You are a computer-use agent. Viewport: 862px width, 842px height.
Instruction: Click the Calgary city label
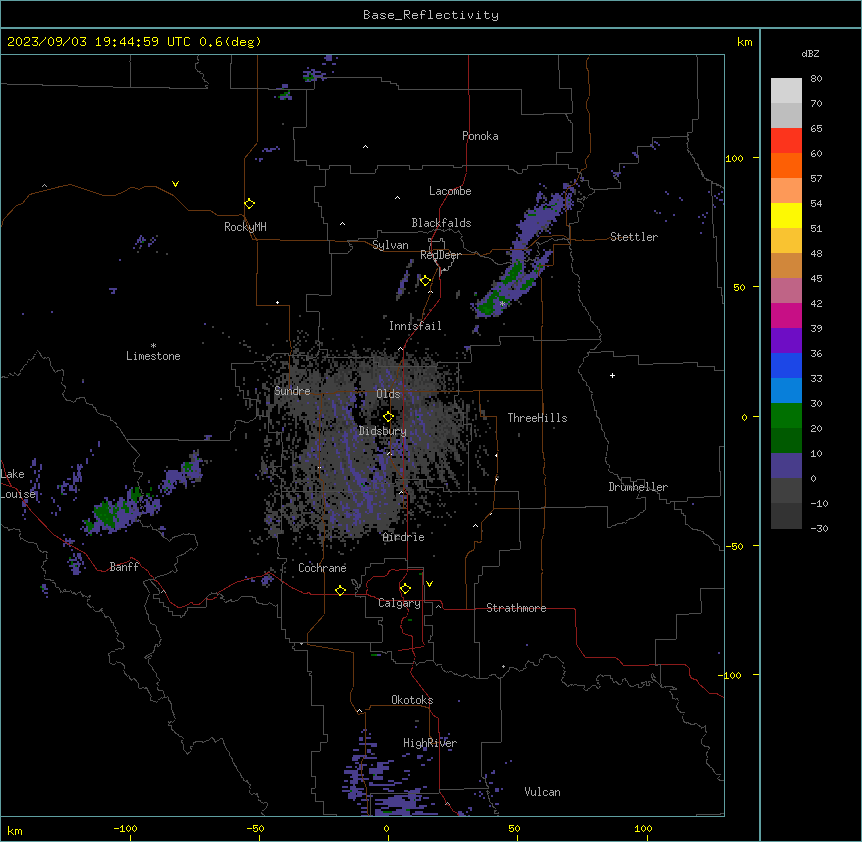point(399,603)
